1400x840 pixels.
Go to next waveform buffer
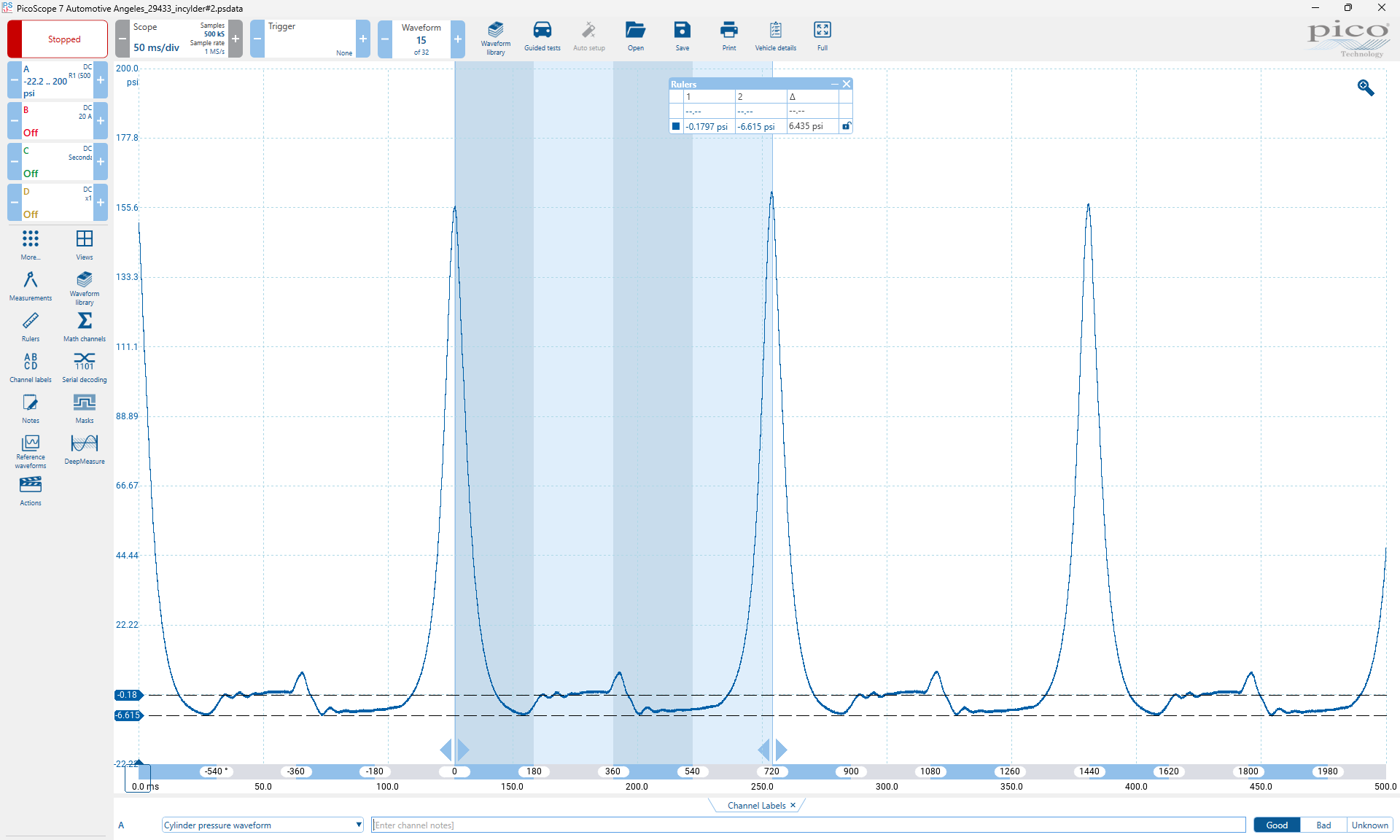[457, 39]
